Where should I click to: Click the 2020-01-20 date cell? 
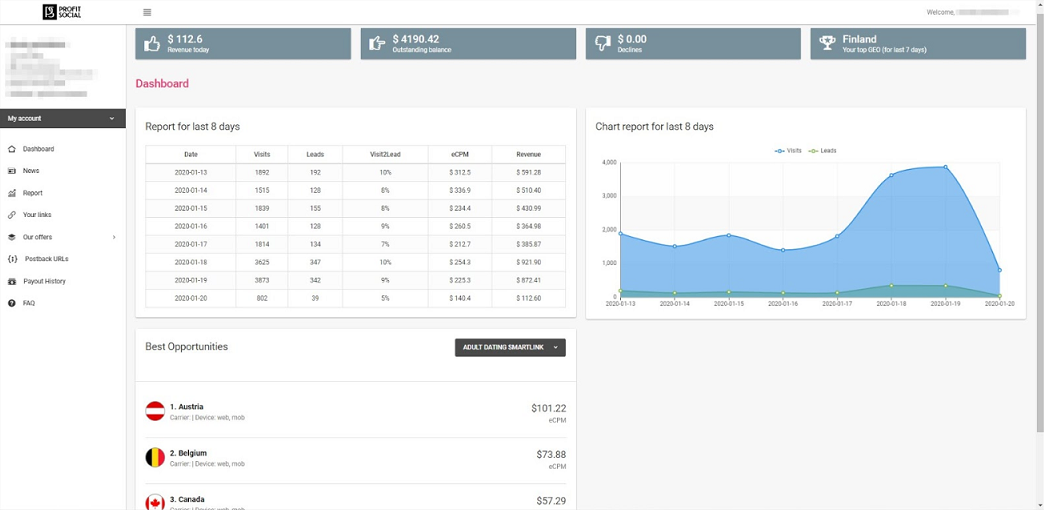[x=190, y=298]
